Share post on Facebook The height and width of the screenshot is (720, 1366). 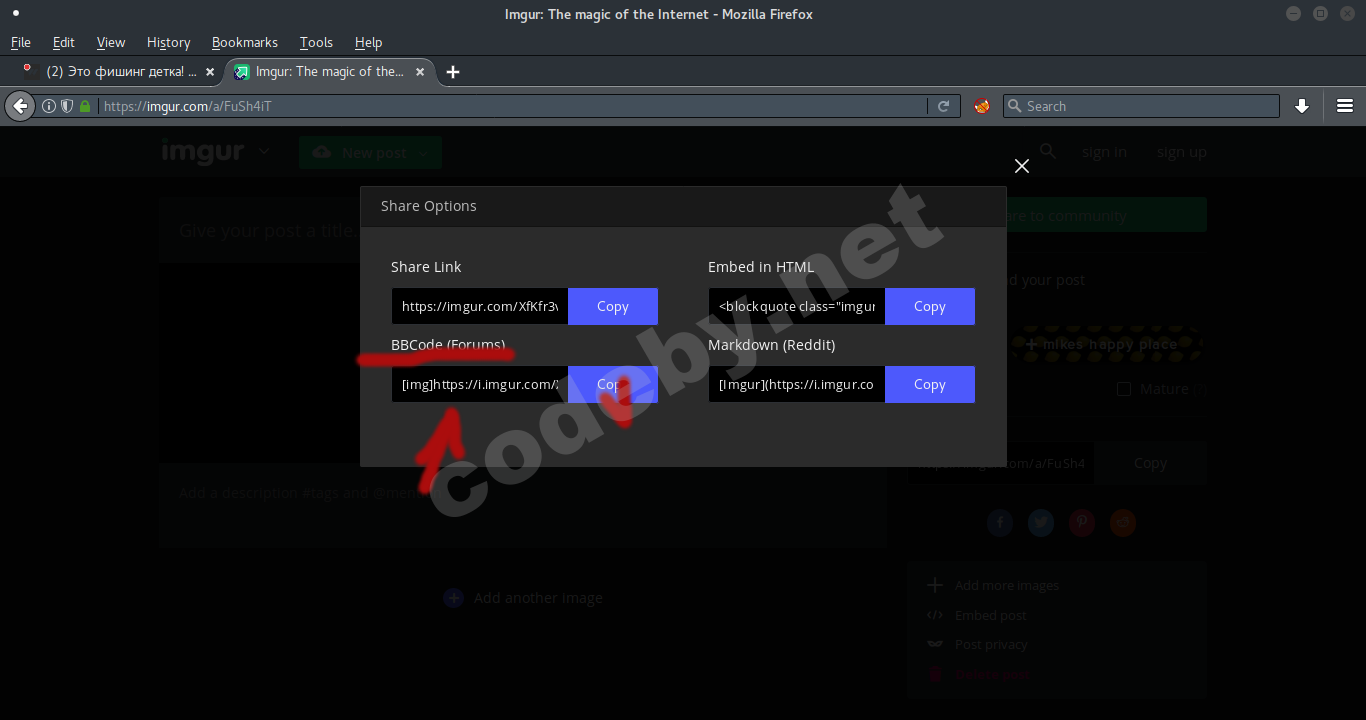[1000, 522]
